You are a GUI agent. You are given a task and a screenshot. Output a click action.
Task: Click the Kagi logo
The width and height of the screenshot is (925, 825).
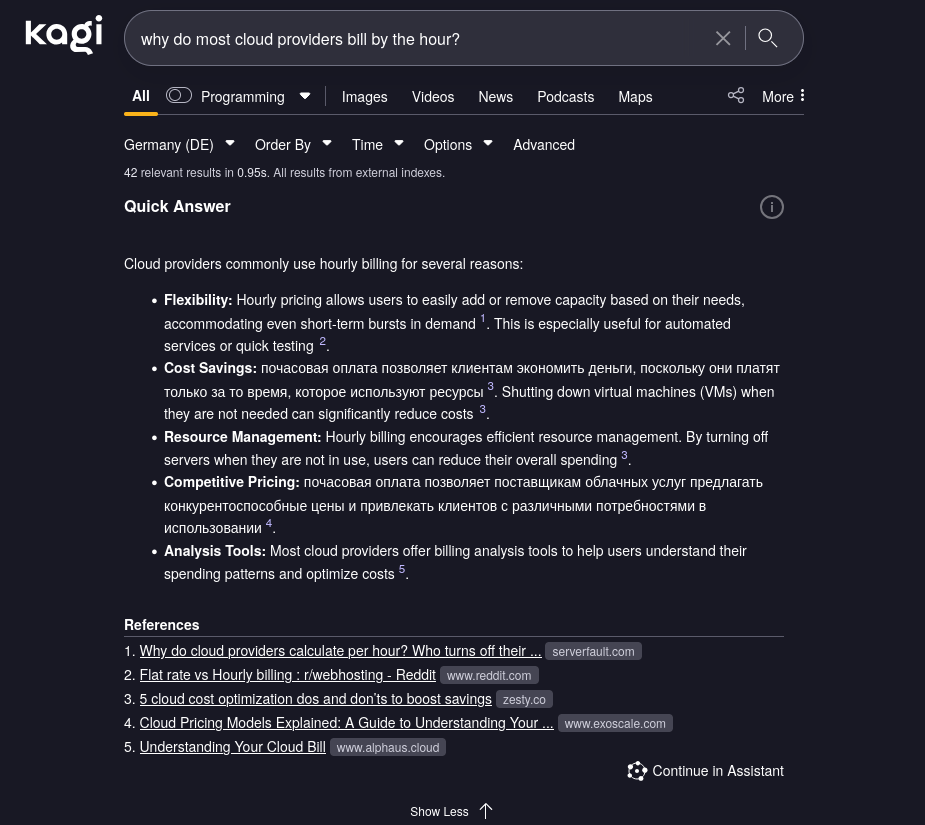pos(64,35)
